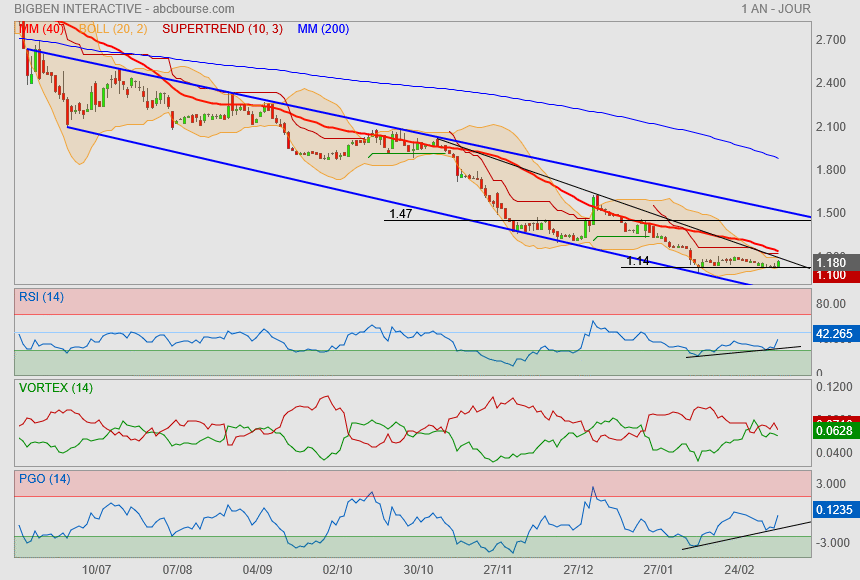Click the VORTEX (14) panel title
This screenshot has width=860, height=580.
[56, 388]
